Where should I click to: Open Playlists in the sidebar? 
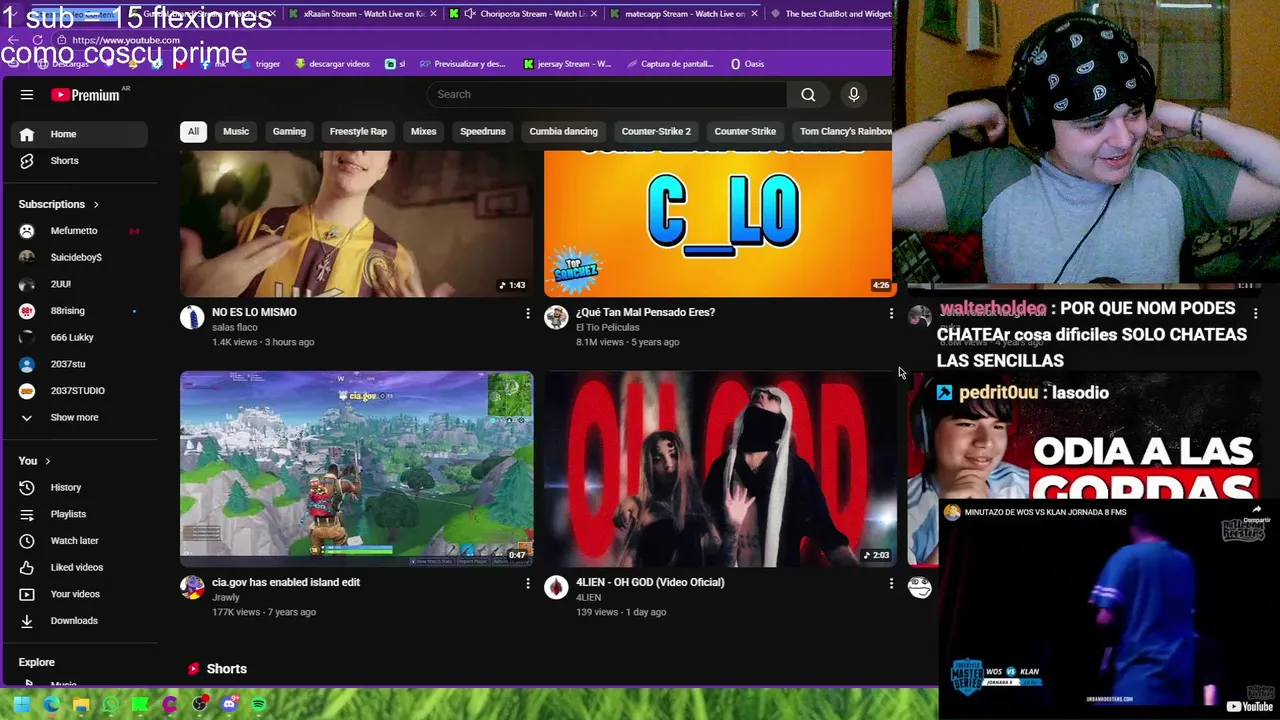pyautogui.click(x=78, y=514)
